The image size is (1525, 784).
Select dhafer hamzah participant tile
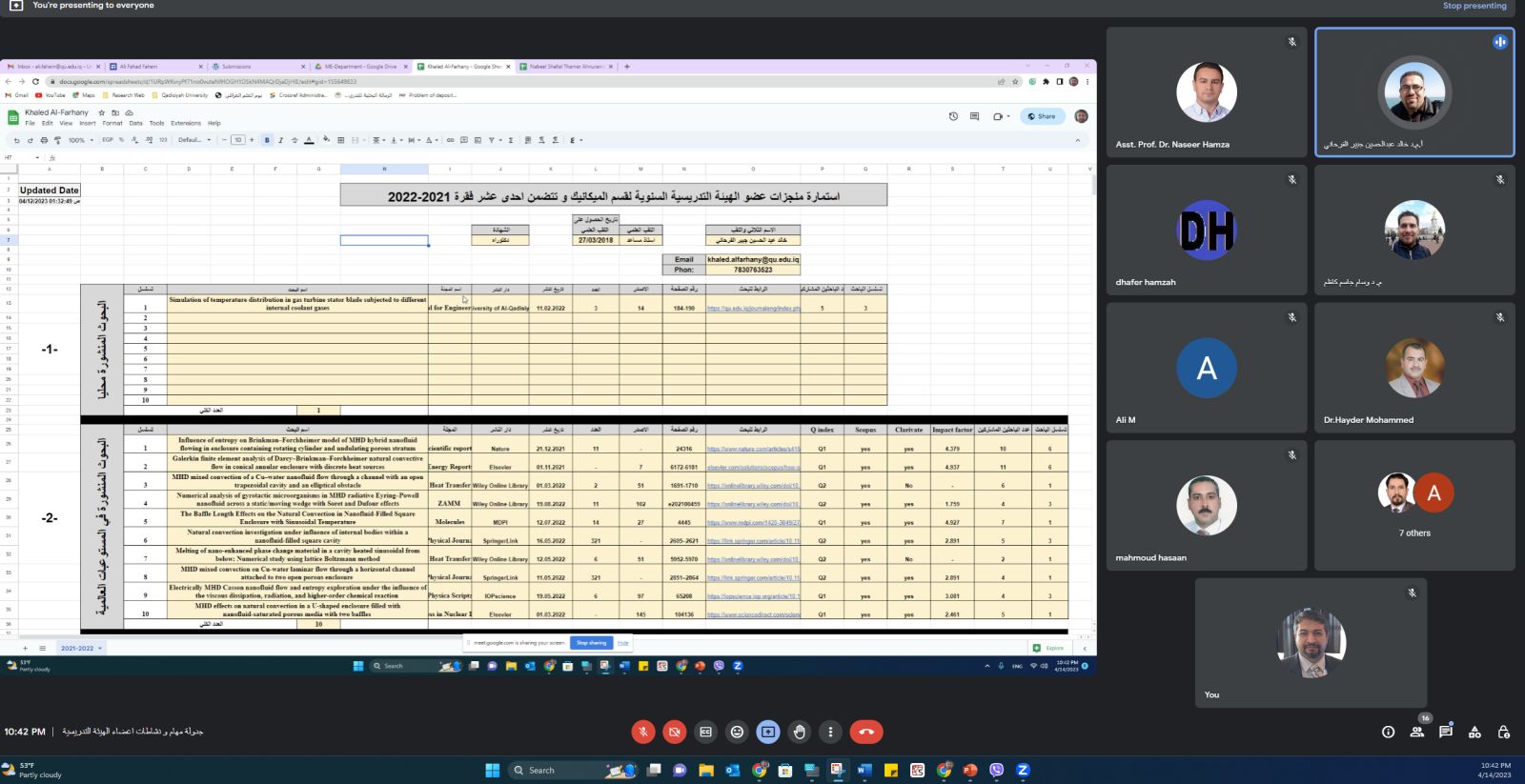(1207, 230)
